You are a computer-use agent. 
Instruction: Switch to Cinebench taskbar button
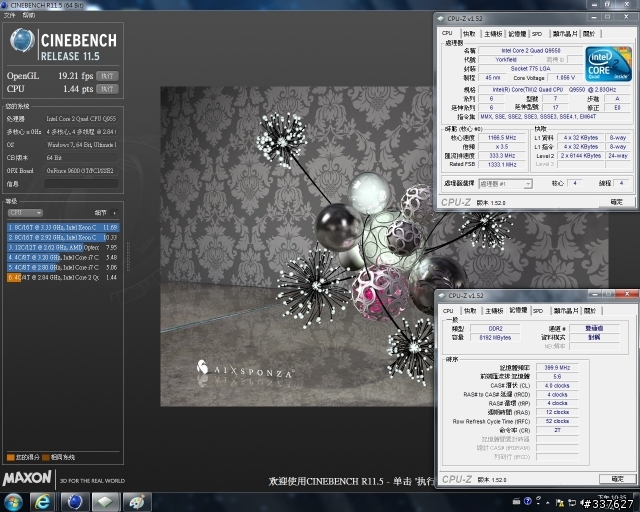(x=74, y=502)
